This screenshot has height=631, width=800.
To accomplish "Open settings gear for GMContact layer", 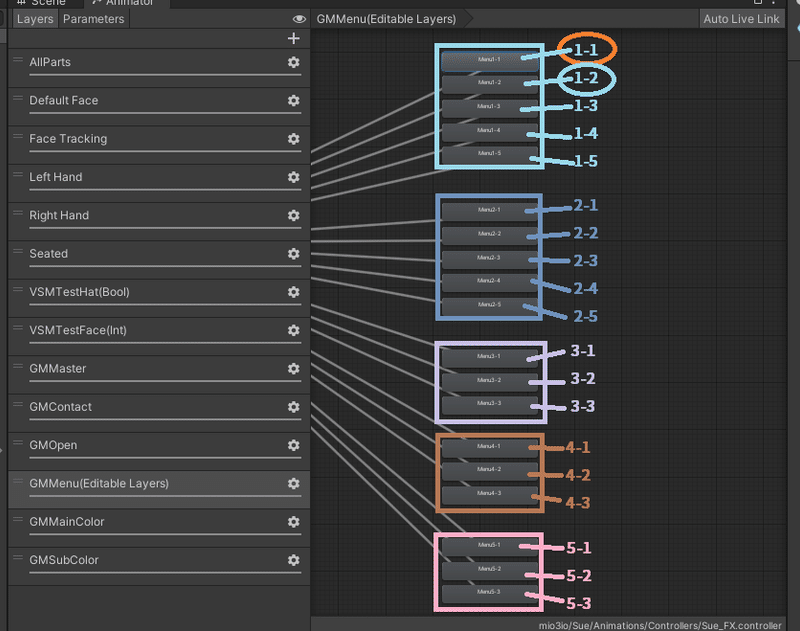I will 293,407.
